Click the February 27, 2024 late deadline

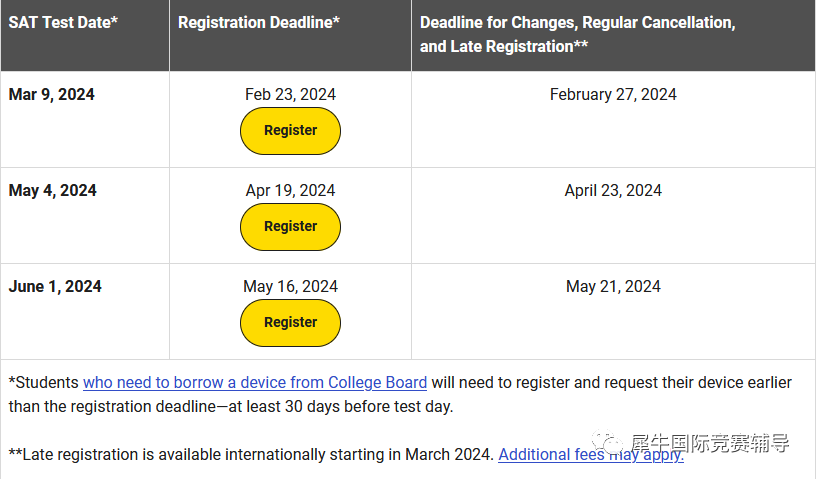tap(613, 95)
